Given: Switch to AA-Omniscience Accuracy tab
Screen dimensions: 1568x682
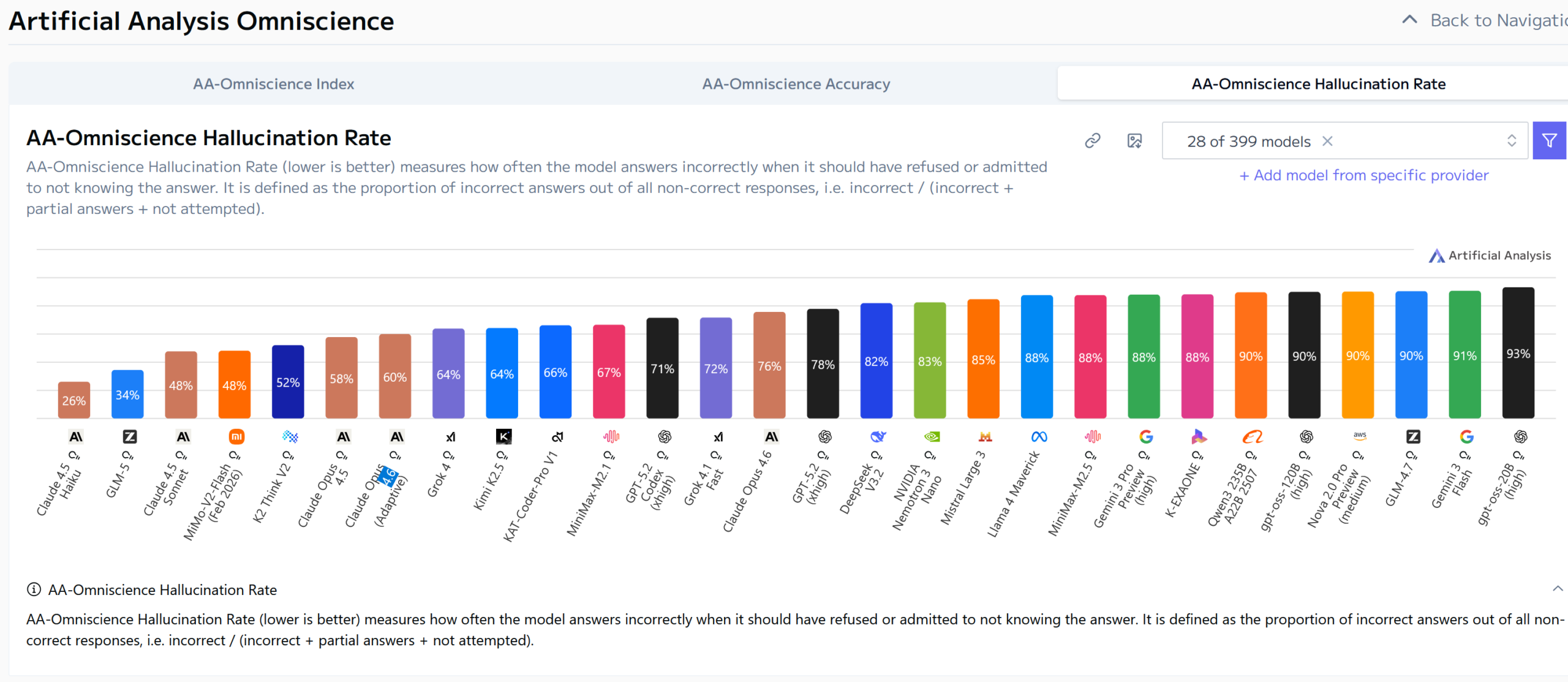Looking at the screenshot, I should (x=796, y=84).
